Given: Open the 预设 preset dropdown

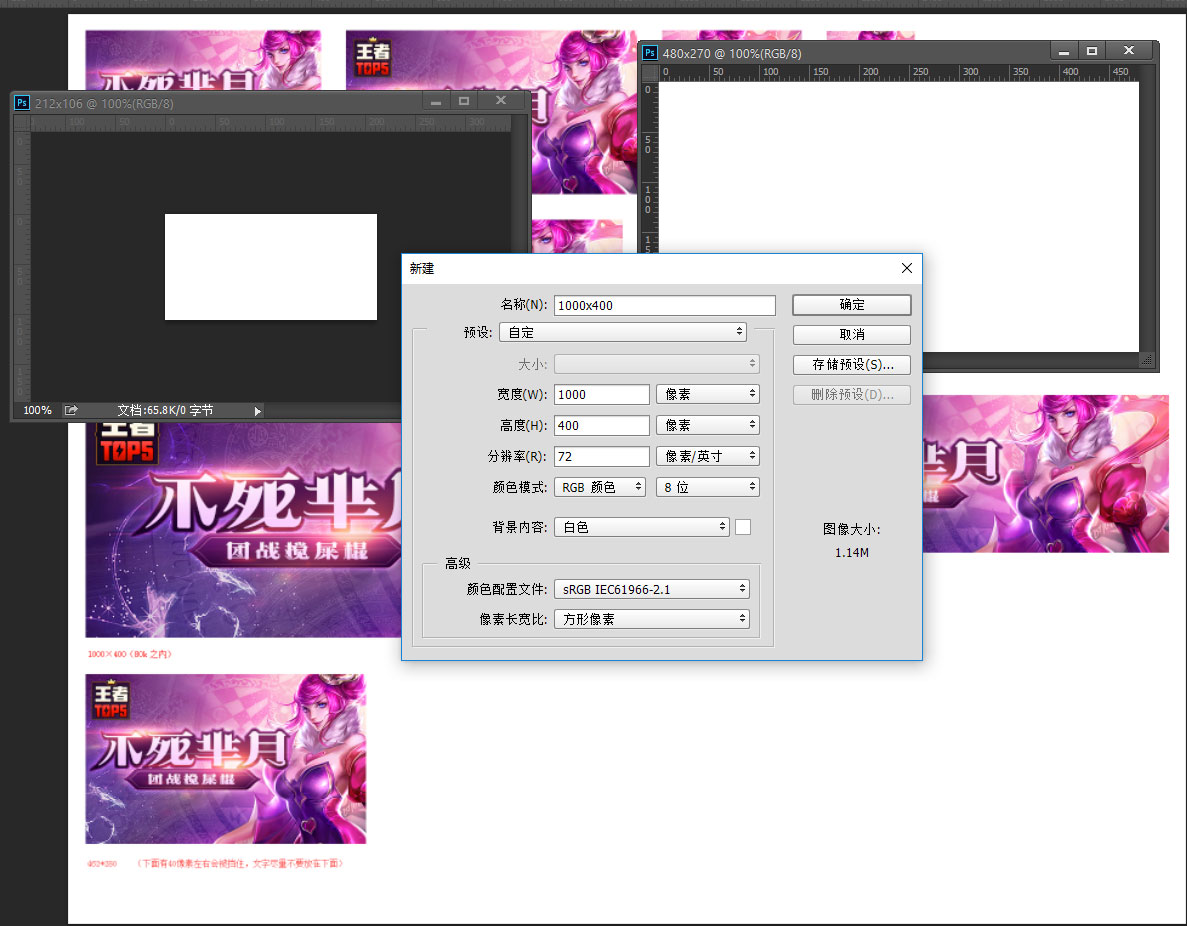Looking at the screenshot, I should (x=622, y=332).
